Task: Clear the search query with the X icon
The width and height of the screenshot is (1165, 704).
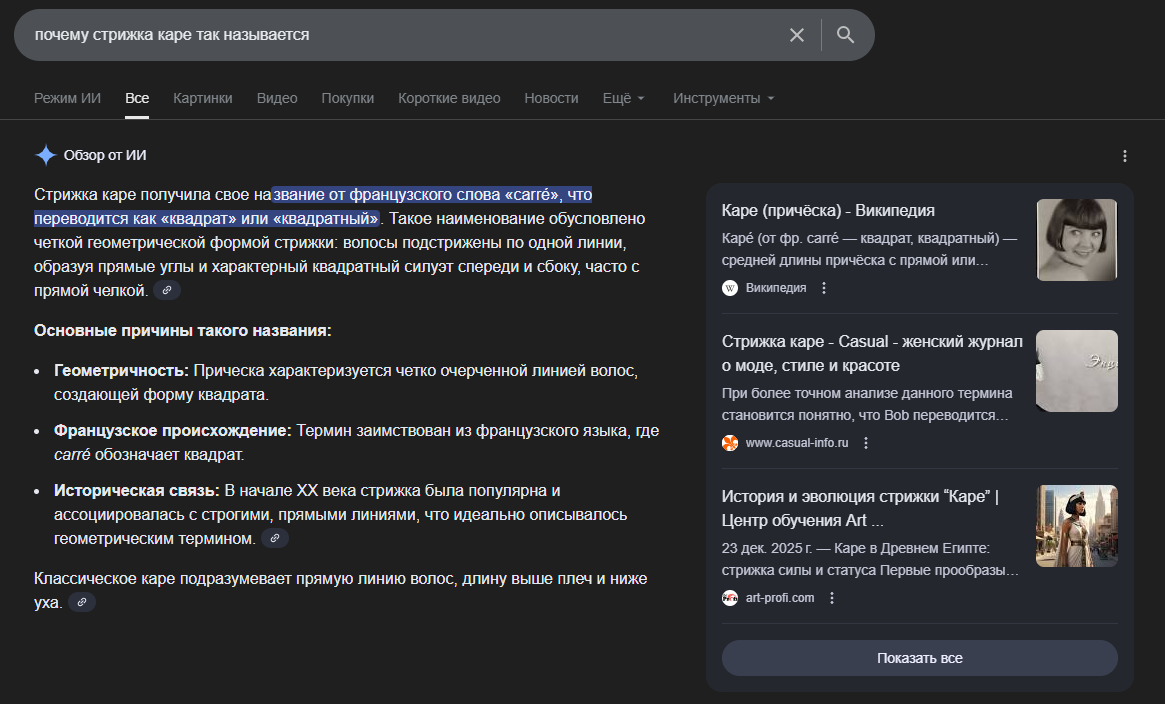Action: [x=796, y=35]
